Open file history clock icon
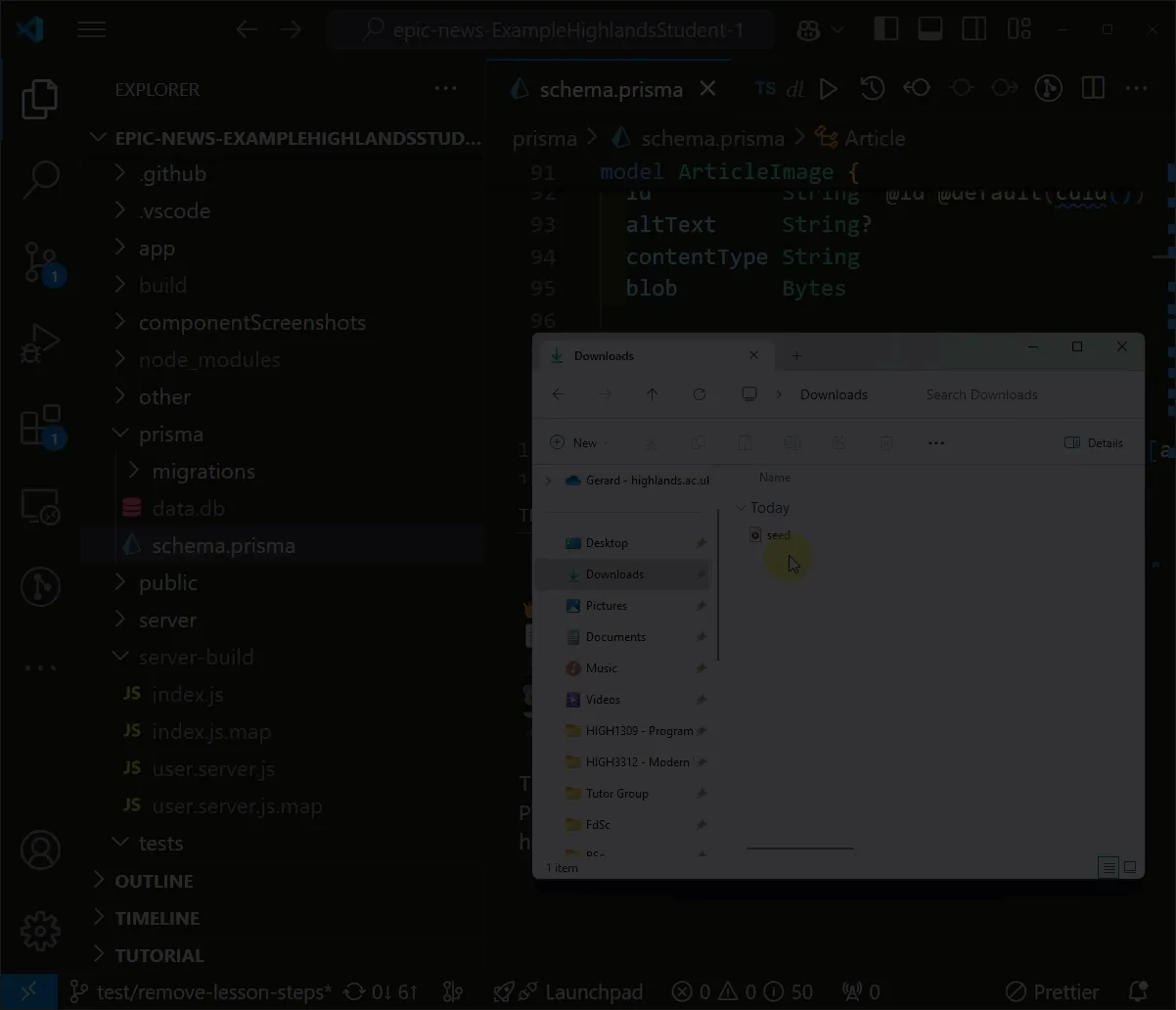The height and width of the screenshot is (1010, 1176). pyautogui.click(x=872, y=89)
